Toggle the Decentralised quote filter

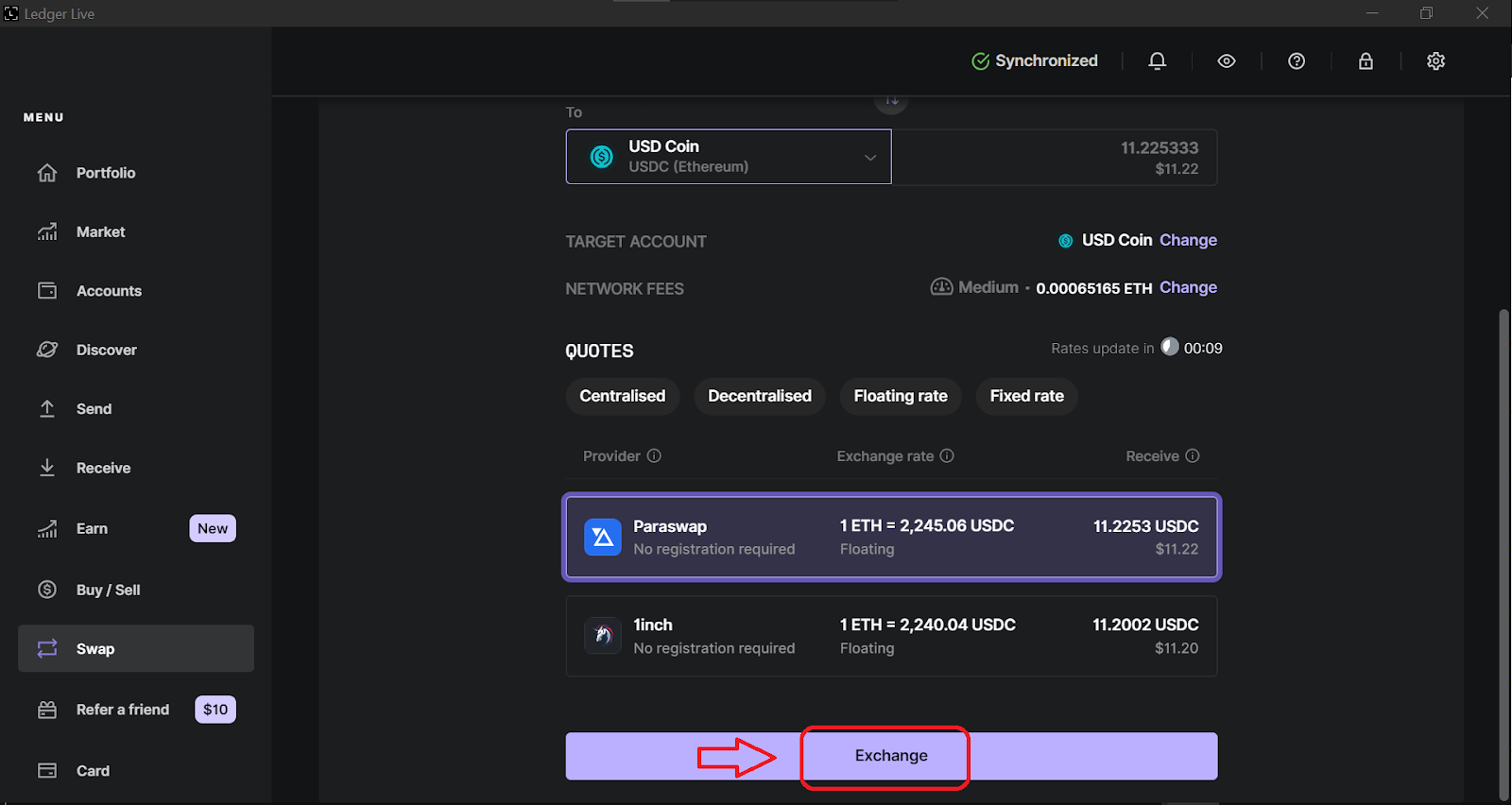coord(760,396)
